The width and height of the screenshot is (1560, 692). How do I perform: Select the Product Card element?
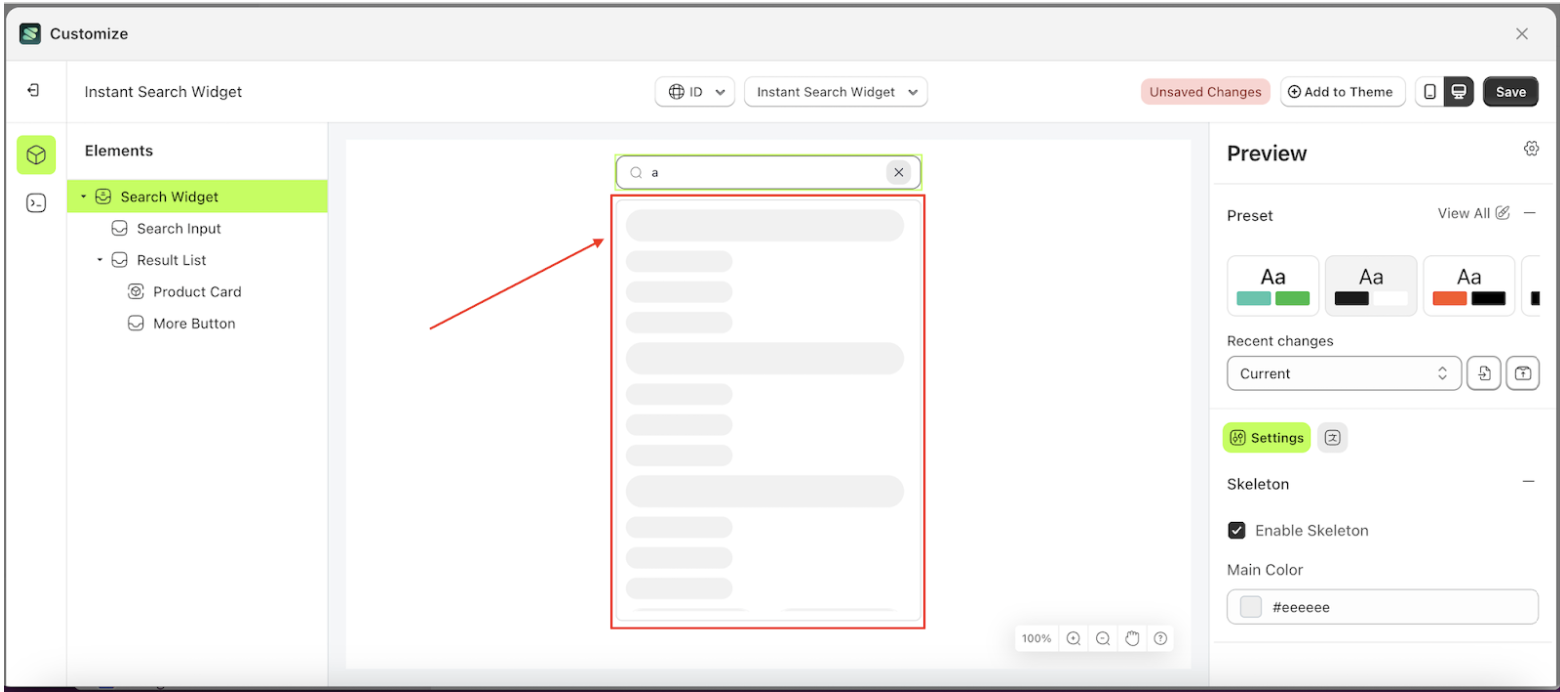(x=197, y=291)
